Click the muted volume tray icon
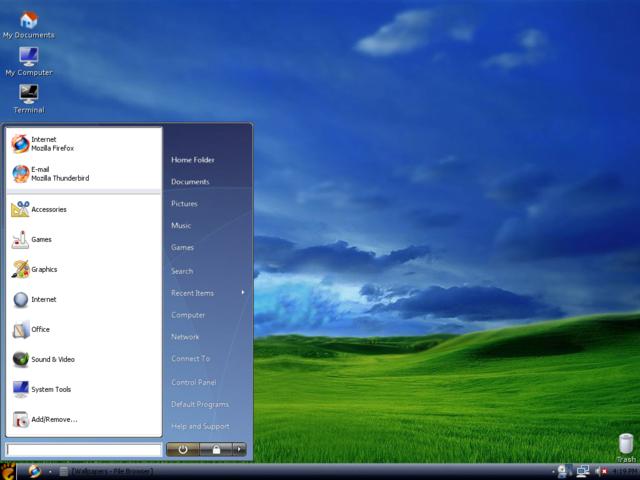 coord(601,471)
